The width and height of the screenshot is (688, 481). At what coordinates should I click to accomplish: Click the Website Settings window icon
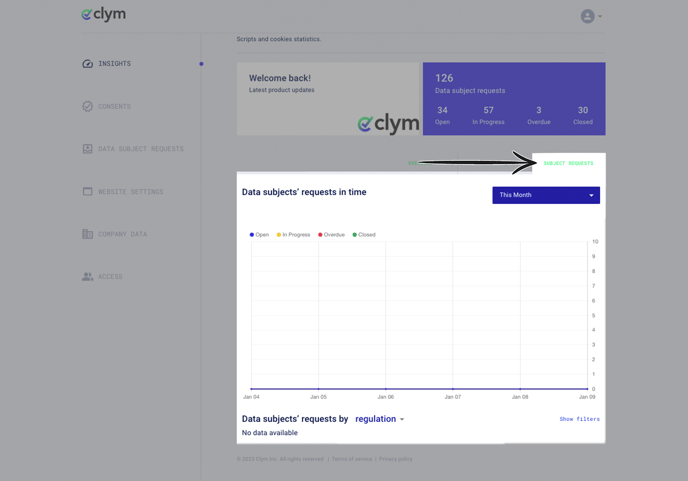87,191
